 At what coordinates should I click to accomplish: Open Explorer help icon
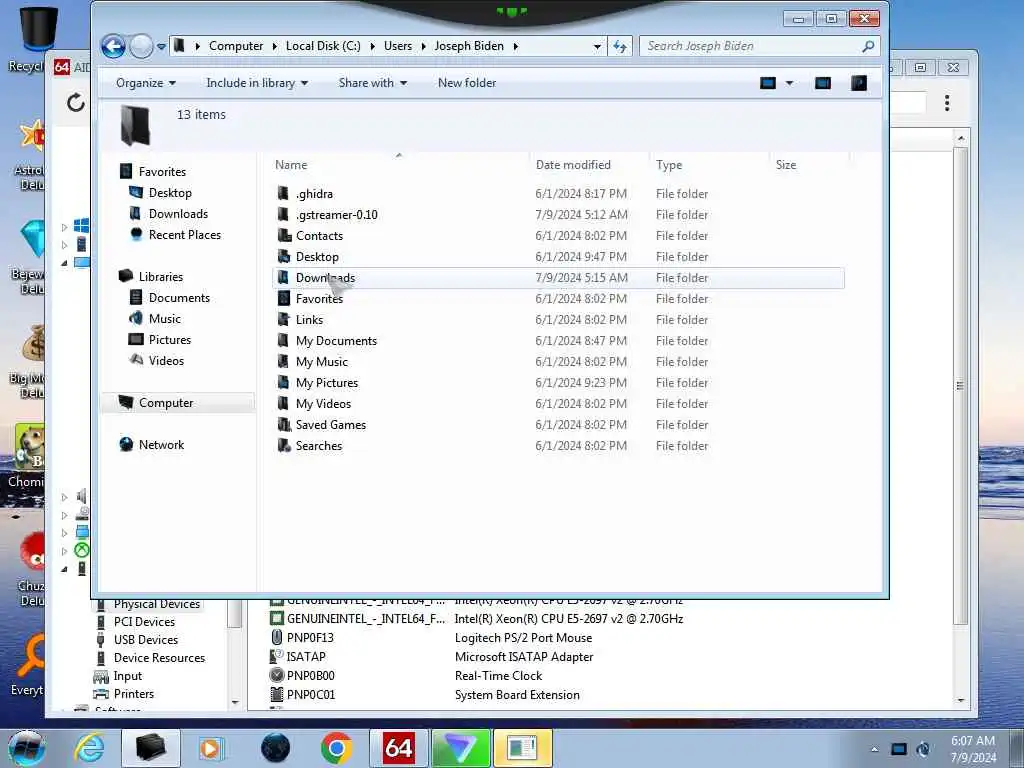point(859,83)
